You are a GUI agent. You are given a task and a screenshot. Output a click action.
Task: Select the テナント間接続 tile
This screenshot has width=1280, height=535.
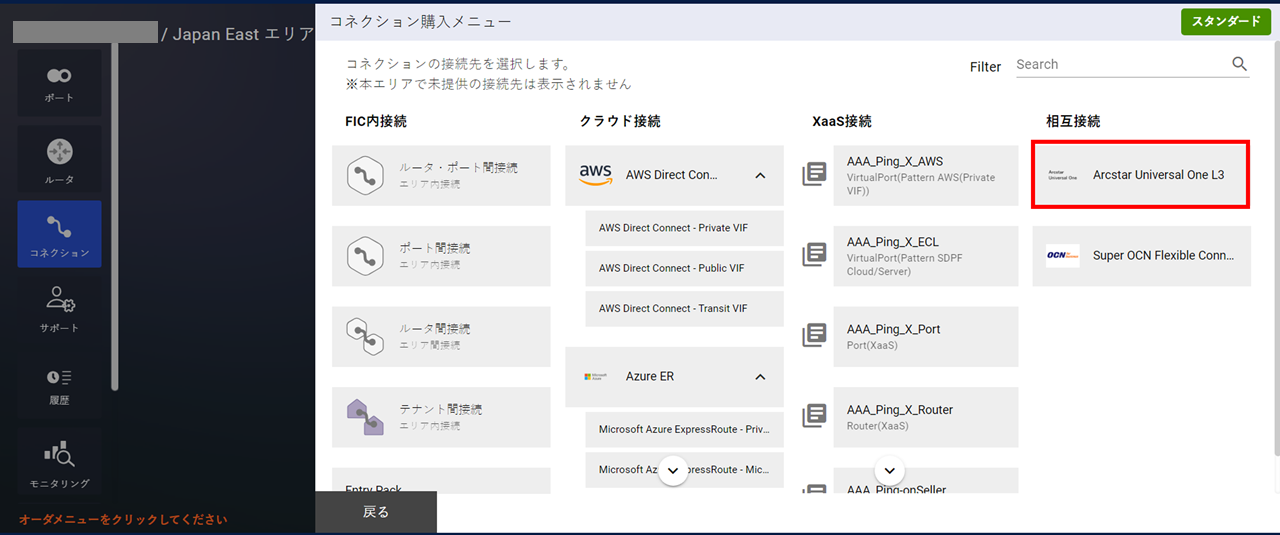point(441,417)
